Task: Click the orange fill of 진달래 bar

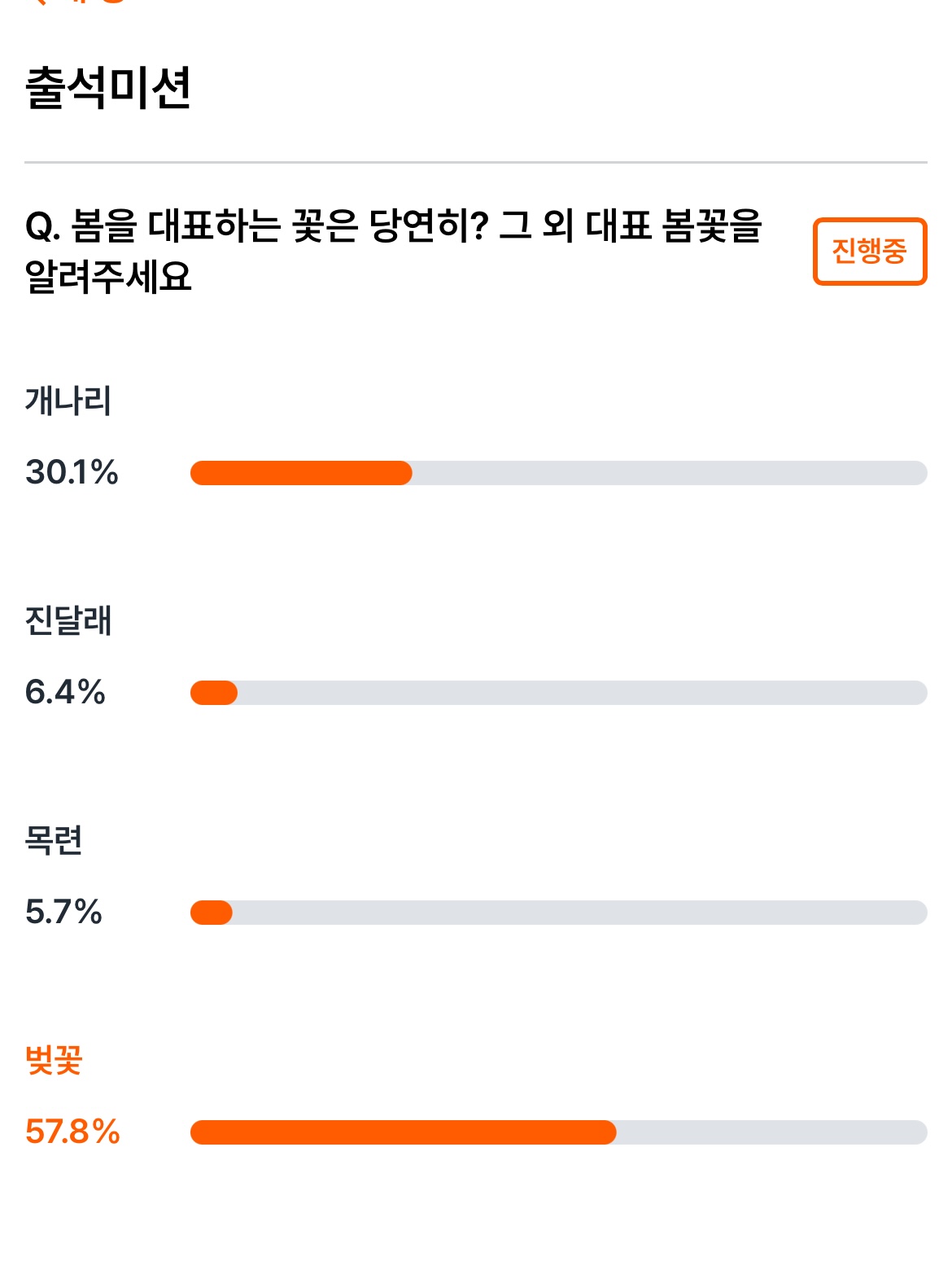Action: point(214,693)
